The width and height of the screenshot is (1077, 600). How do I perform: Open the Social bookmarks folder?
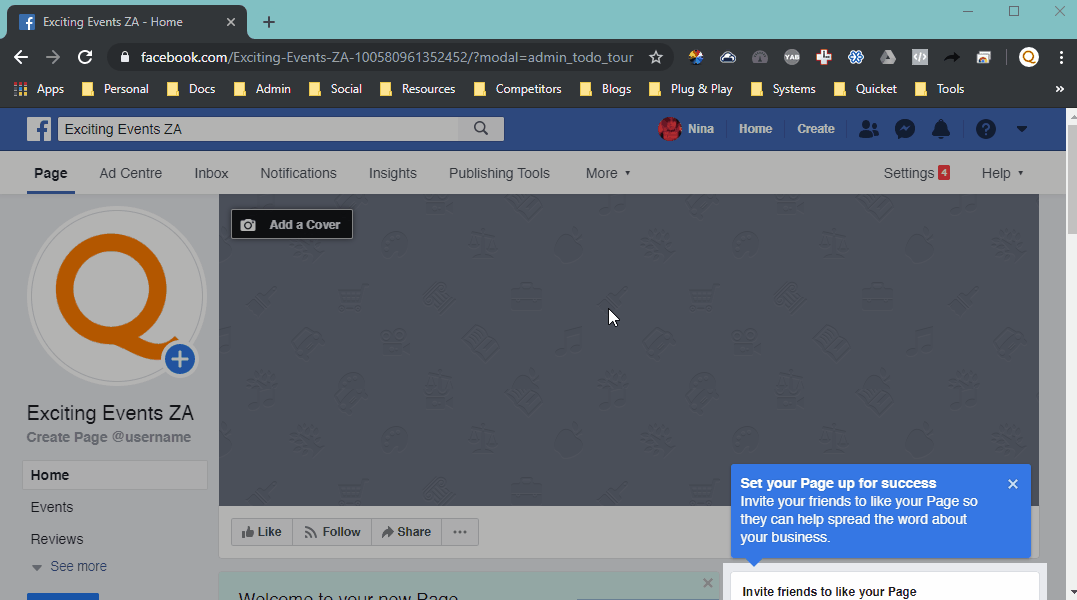(x=335, y=89)
